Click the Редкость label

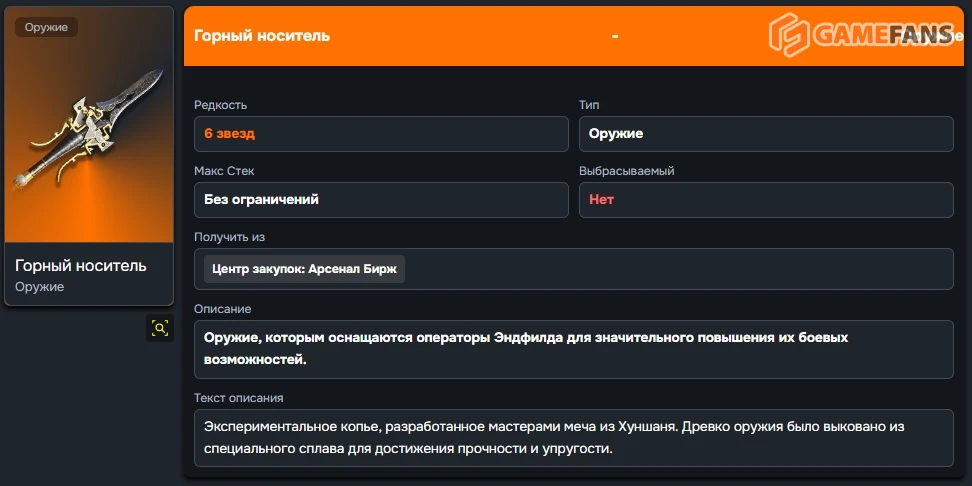pyautogui.click(x=220, y=105)
